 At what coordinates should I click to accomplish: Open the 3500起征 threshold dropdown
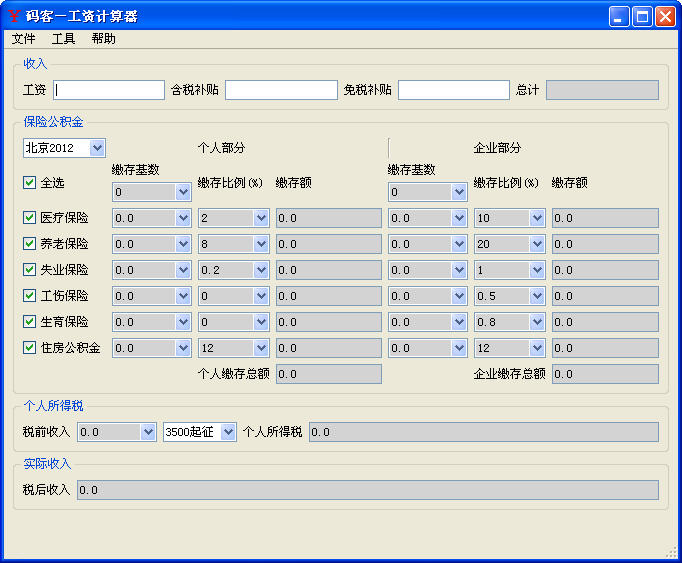click(x=200, y=432)
